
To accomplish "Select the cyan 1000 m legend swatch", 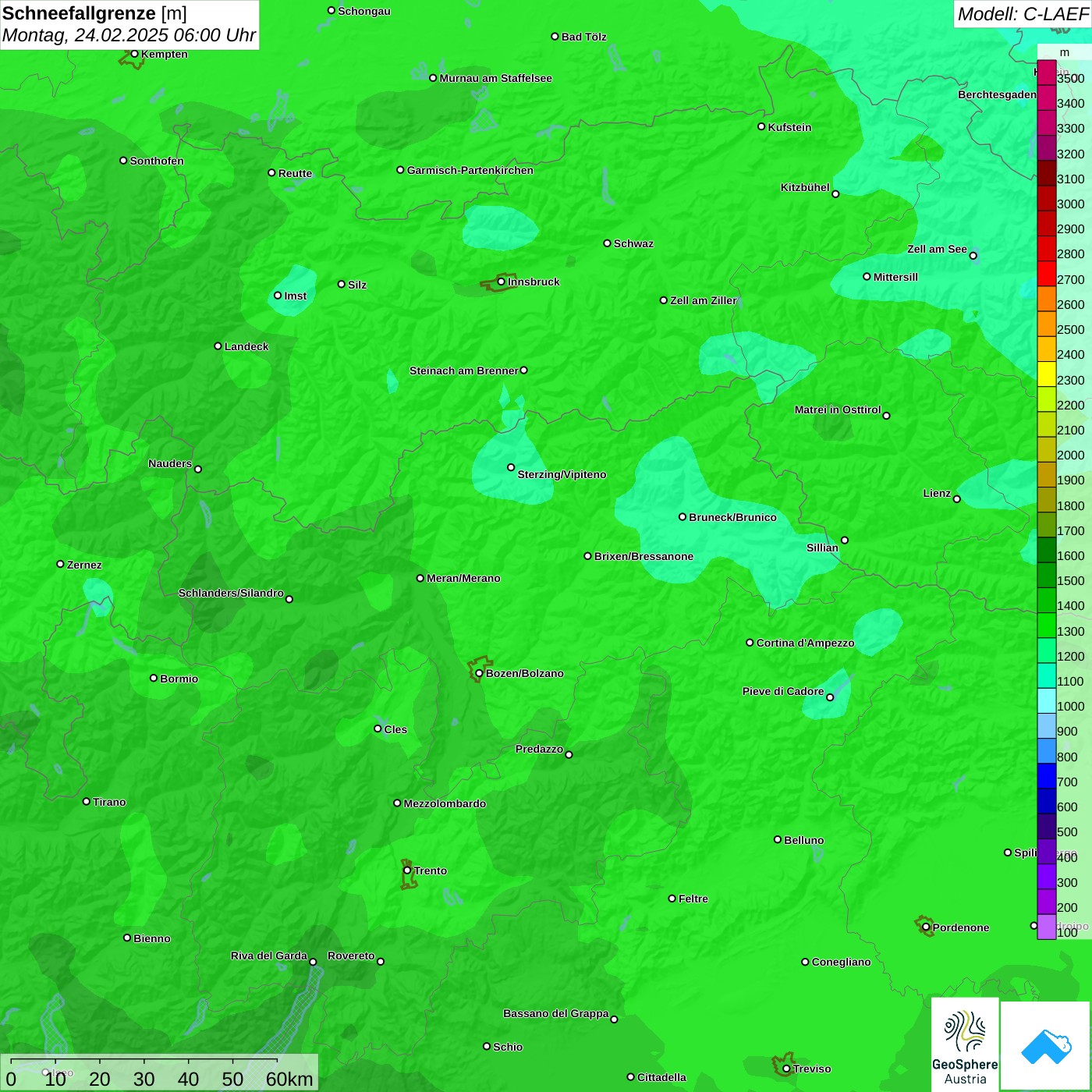I will 1047,700.
